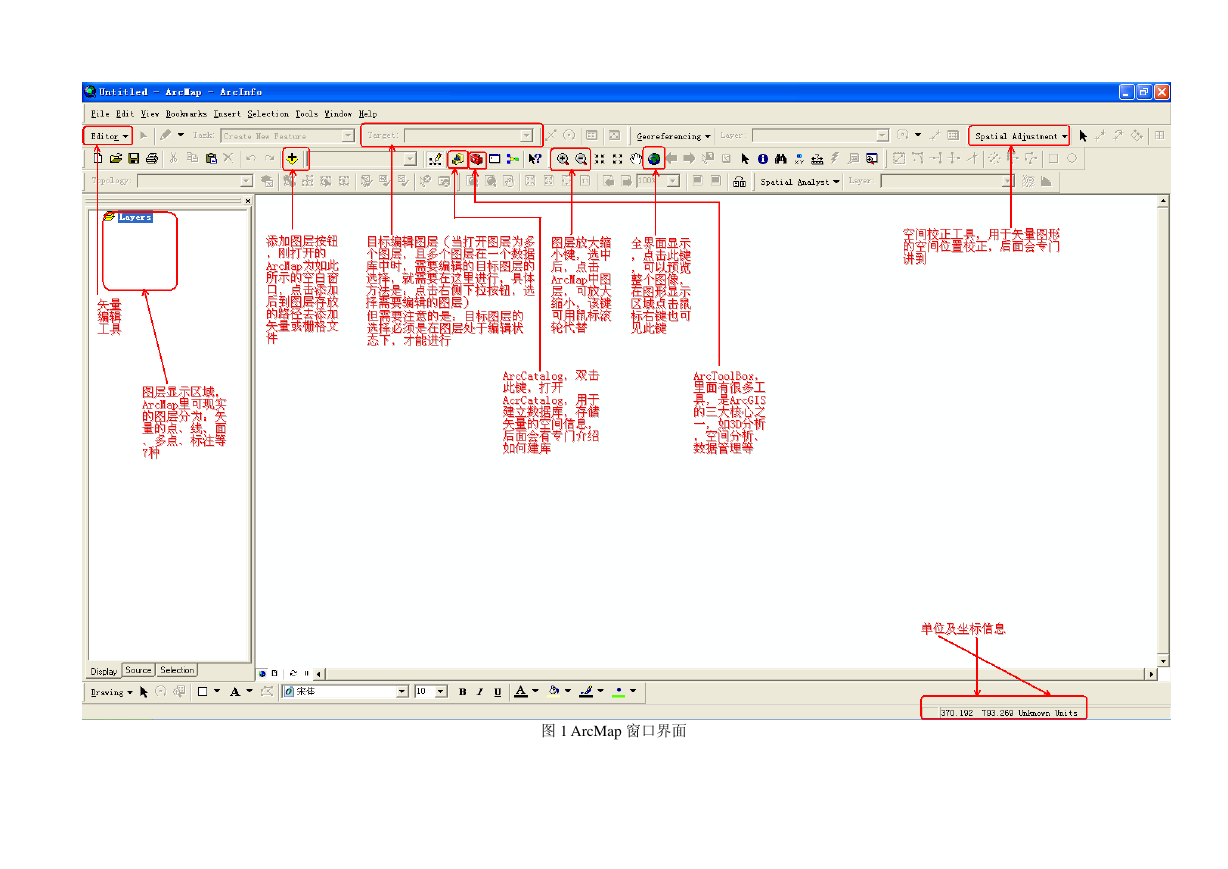Viewport: 1228px width, 869px height.
Task: Switch to the Display tab
Action: (104, 671)
